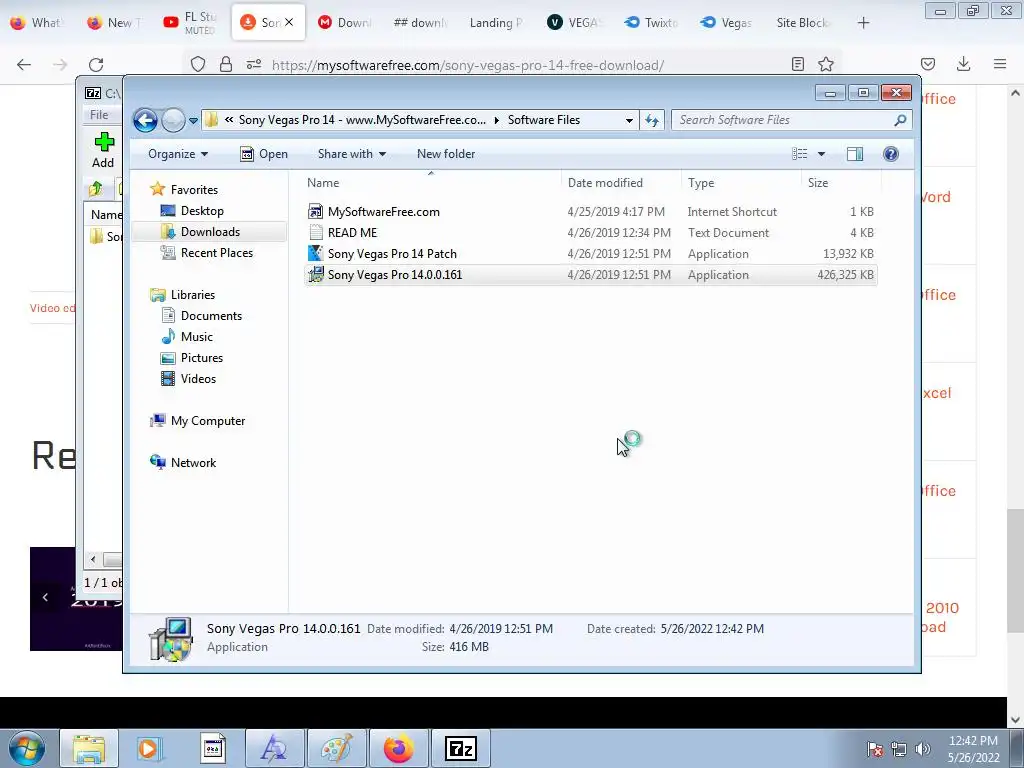
Task: Click New folder button
Action: pos(446,154)
